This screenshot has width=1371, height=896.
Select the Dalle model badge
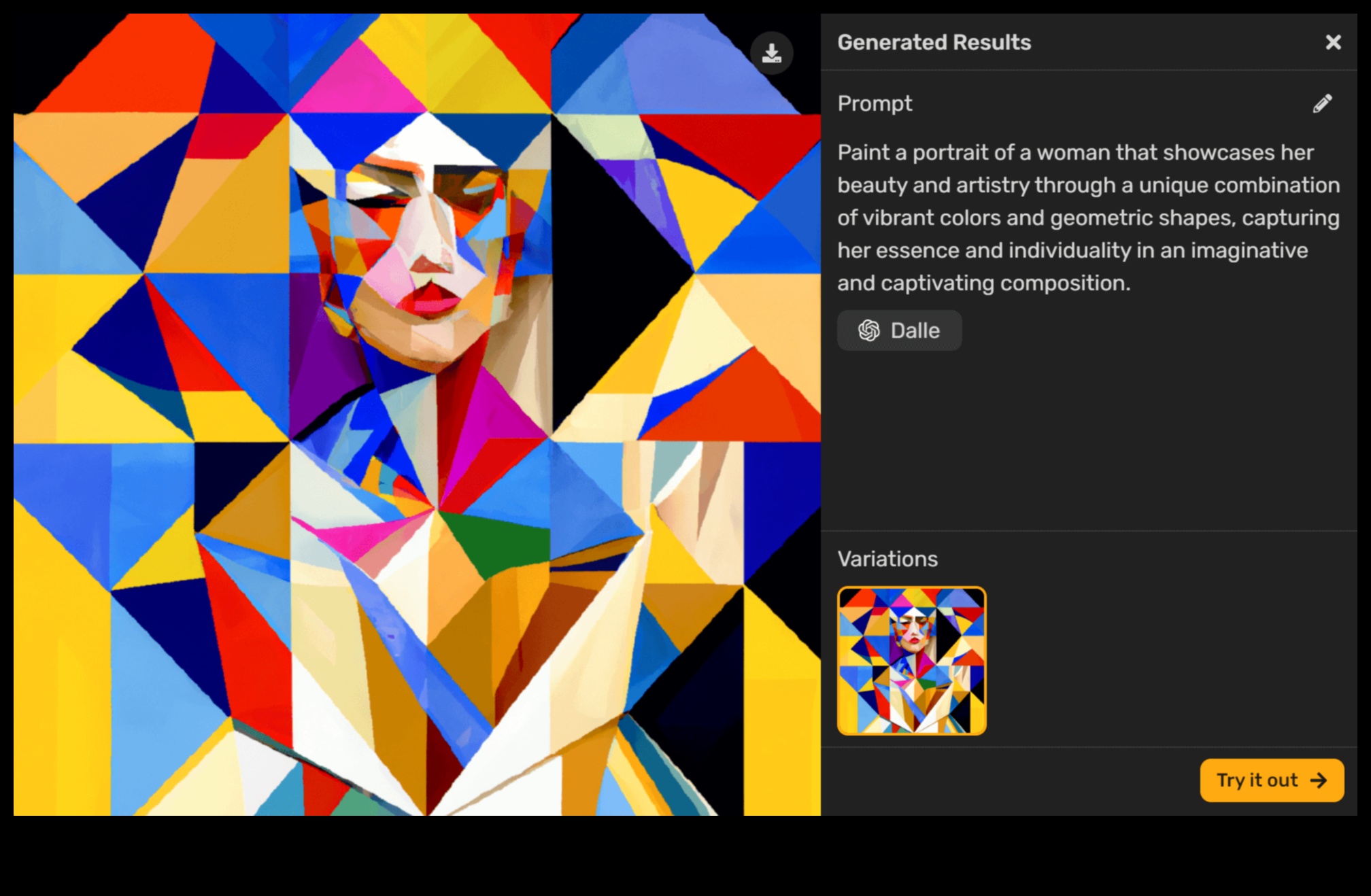pyautogui.click(x=899, y=330)
